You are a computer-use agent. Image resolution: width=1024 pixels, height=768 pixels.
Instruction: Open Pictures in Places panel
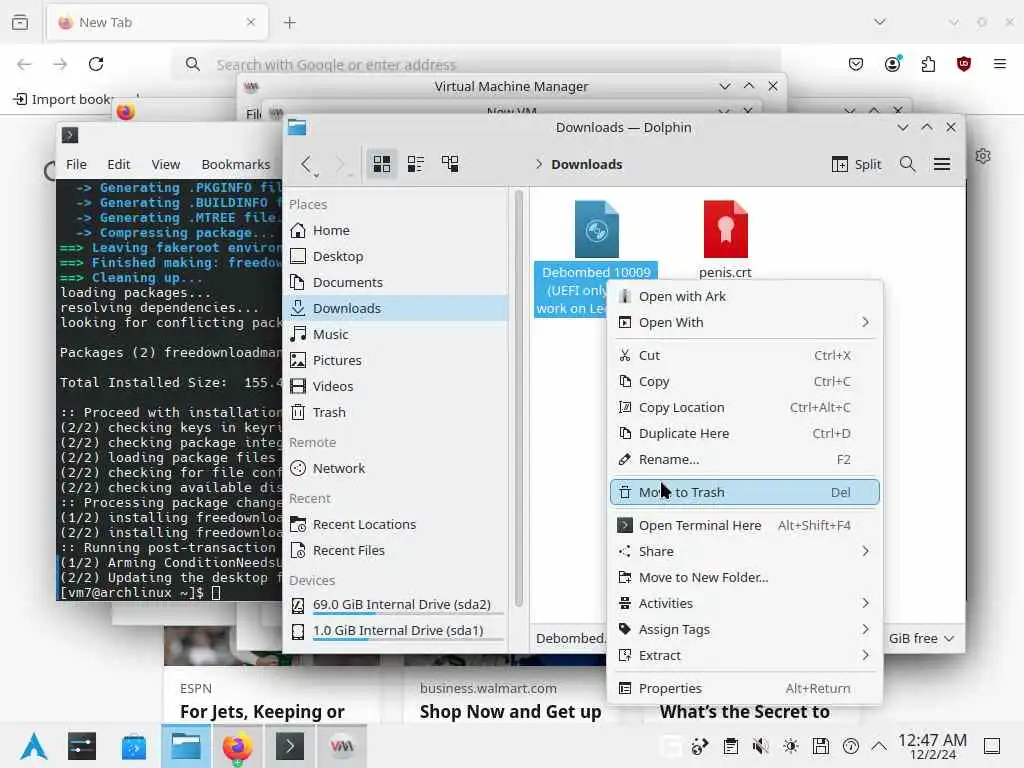[396, 360]
